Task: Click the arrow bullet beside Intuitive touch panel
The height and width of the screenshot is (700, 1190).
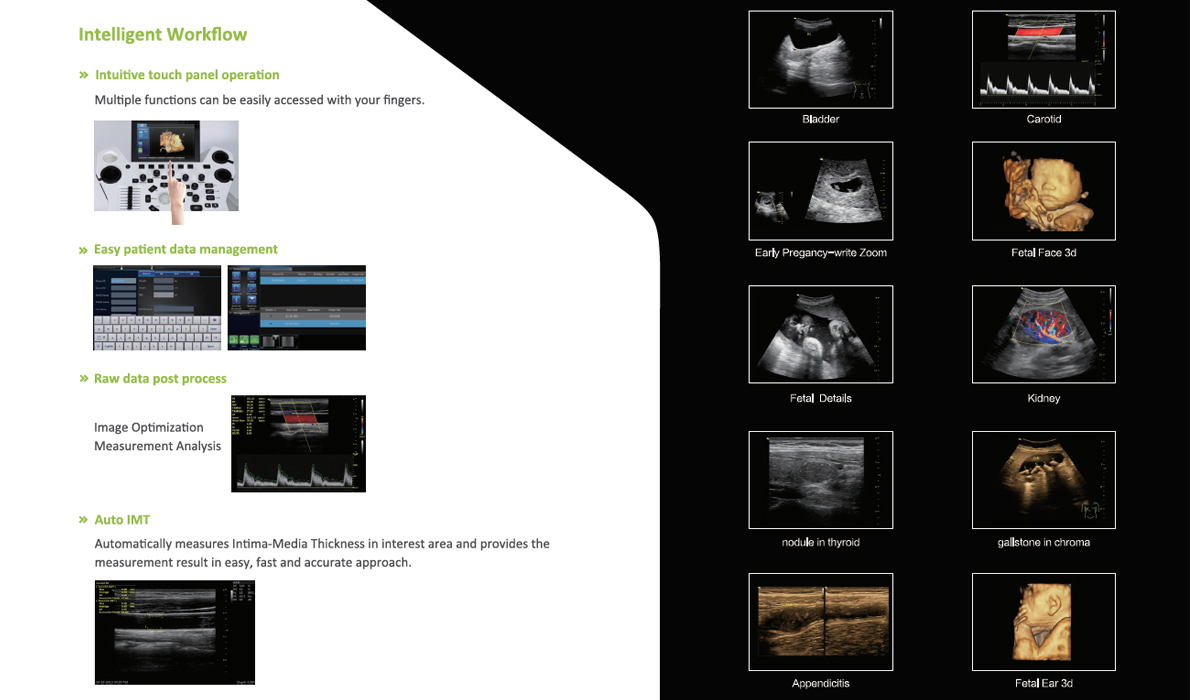Action: click(83, 75)
